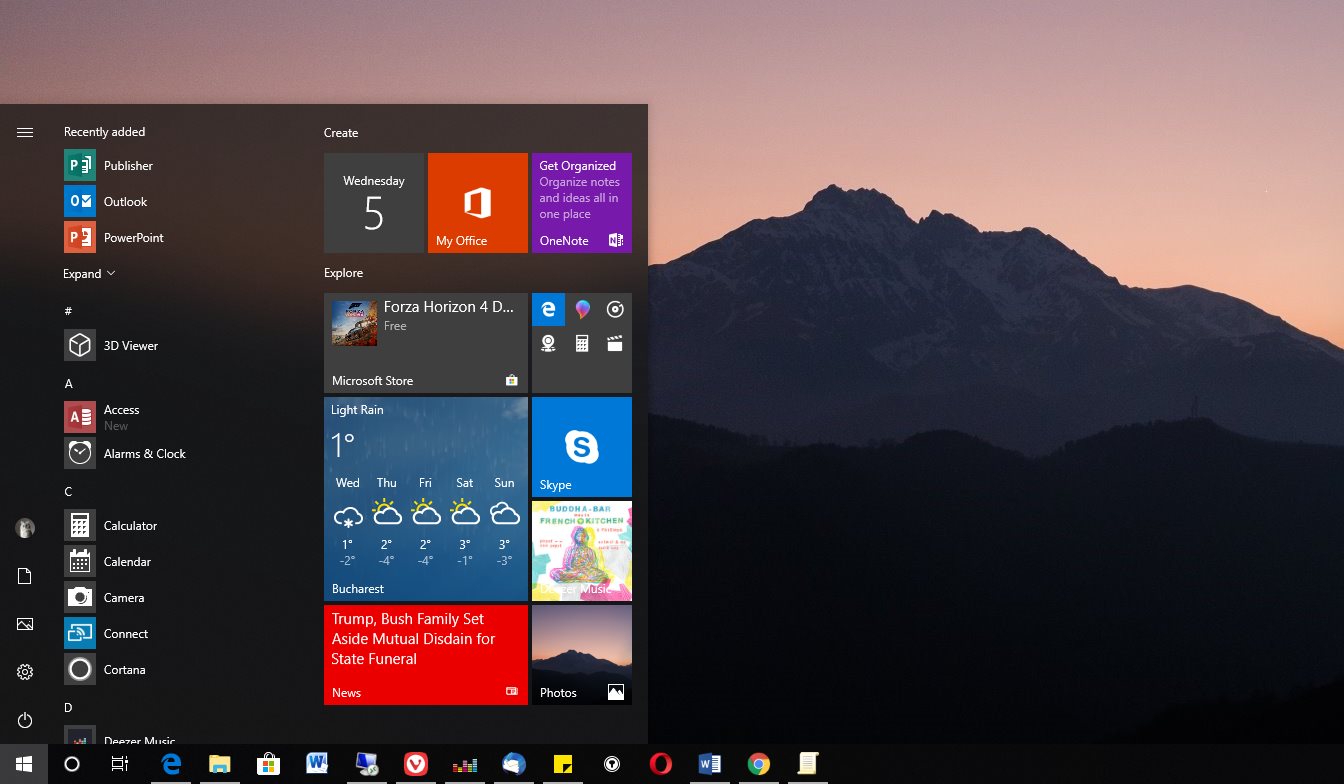
Task: Open the My Office tile
Action: pyautogui.click(x=478, y=203)
